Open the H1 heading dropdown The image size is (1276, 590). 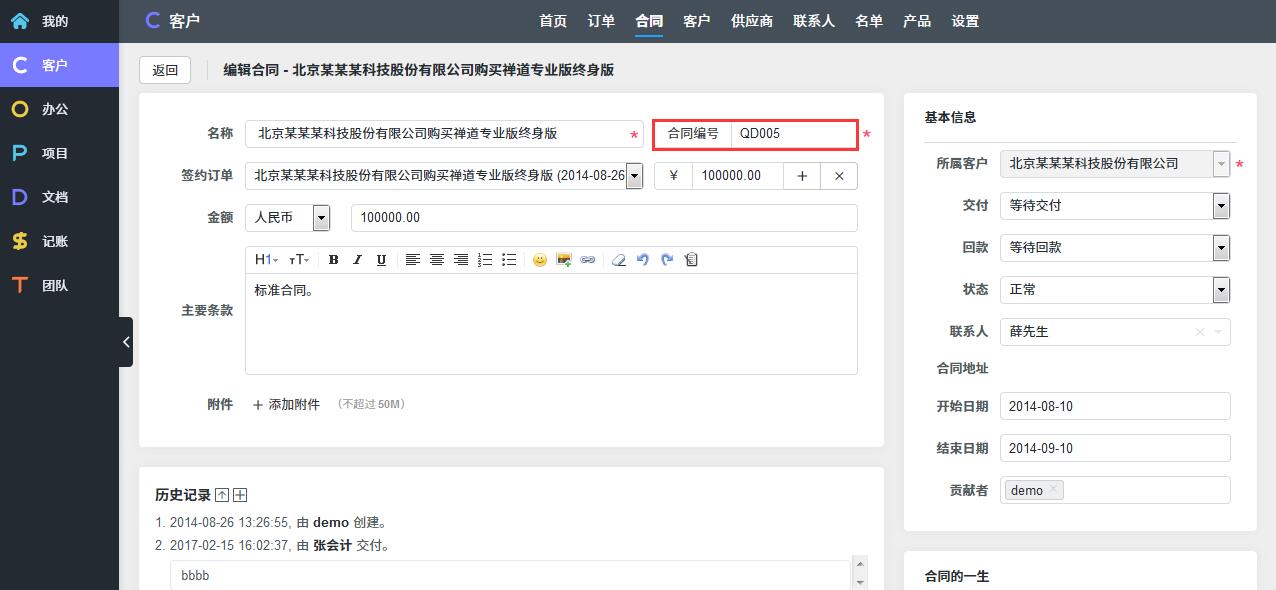pyautogui.click(x=266, y=260)
